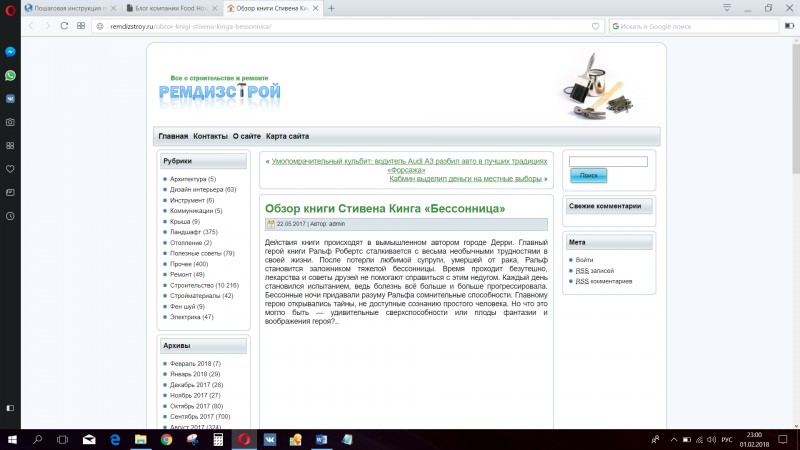This screenshot has height=450, width=800.
Task: Open the Главная menu item
Action: 173,136
